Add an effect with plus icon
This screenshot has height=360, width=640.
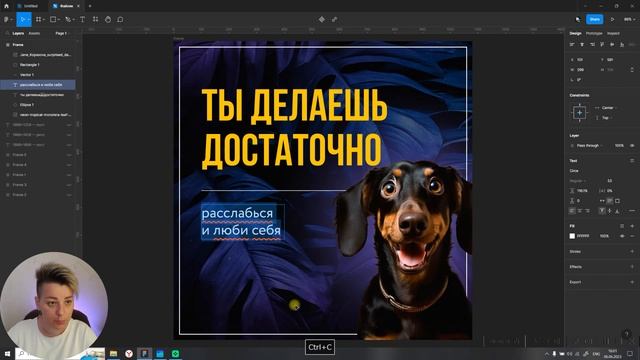(632, 267)
